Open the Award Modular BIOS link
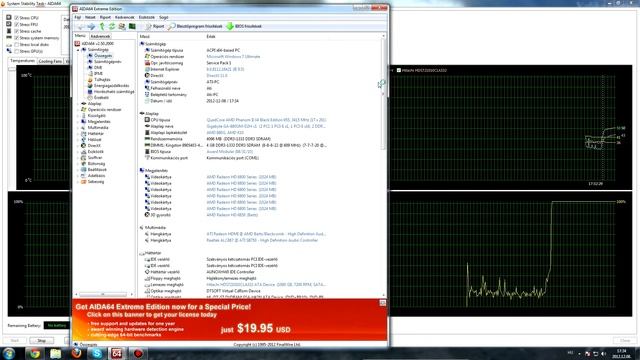Screen dimensions: 640x360 (229, 152)
